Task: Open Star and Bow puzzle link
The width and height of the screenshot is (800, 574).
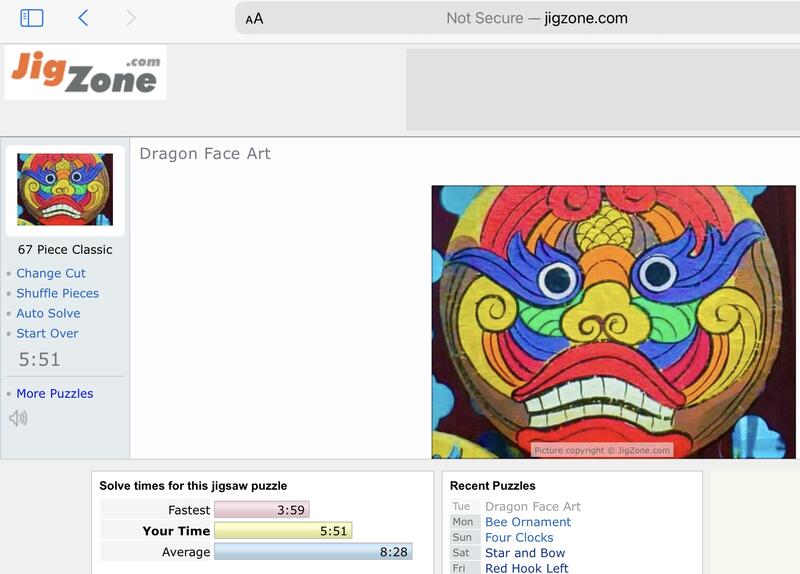Action: pos(525,553)
